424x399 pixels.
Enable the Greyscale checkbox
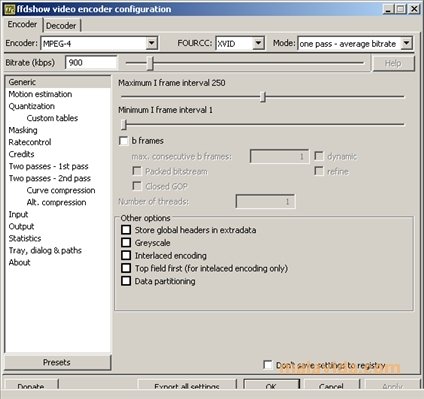pos(126,242)
